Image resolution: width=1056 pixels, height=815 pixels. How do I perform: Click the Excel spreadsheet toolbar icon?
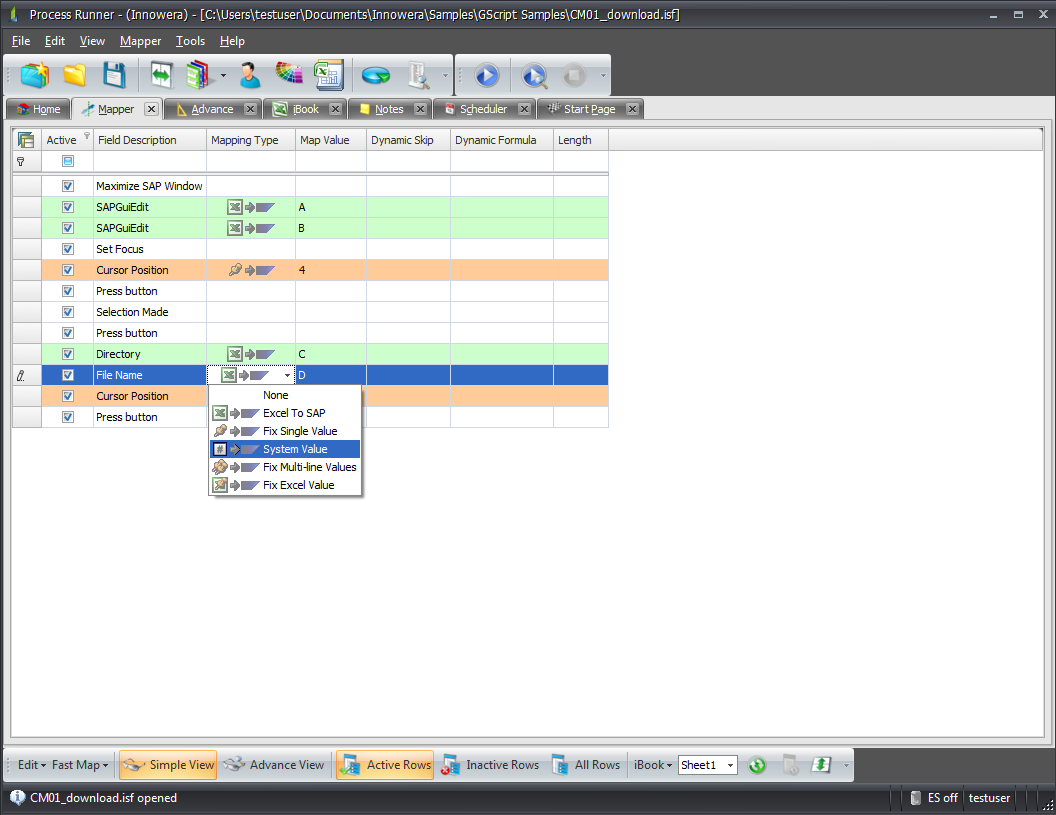328,76
